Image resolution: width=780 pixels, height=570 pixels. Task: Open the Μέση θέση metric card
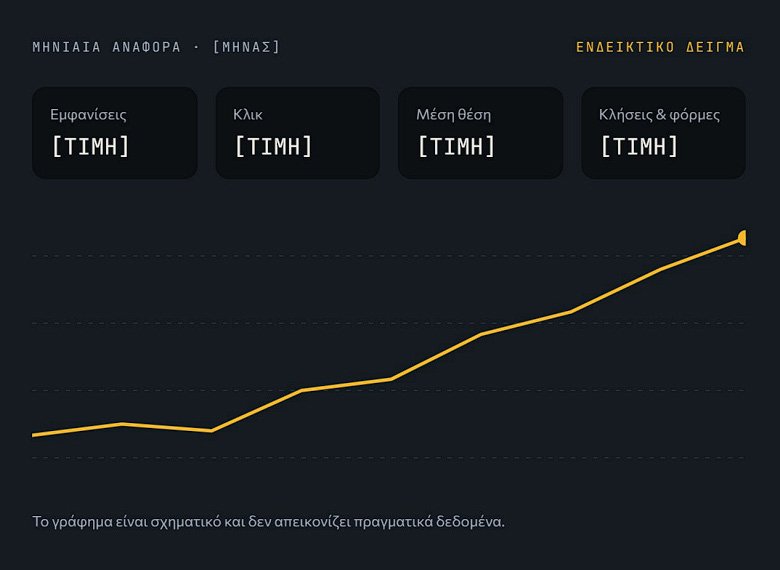tap(481, 133)
